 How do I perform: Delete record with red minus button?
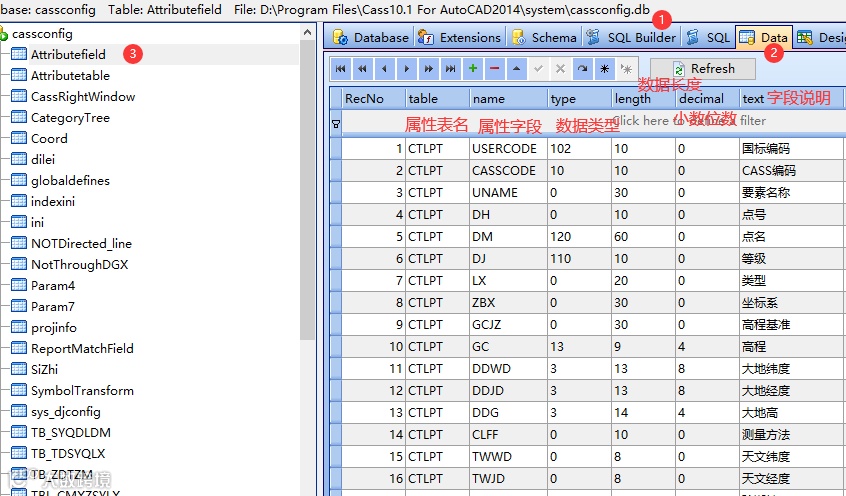click(x=494, y=69)
